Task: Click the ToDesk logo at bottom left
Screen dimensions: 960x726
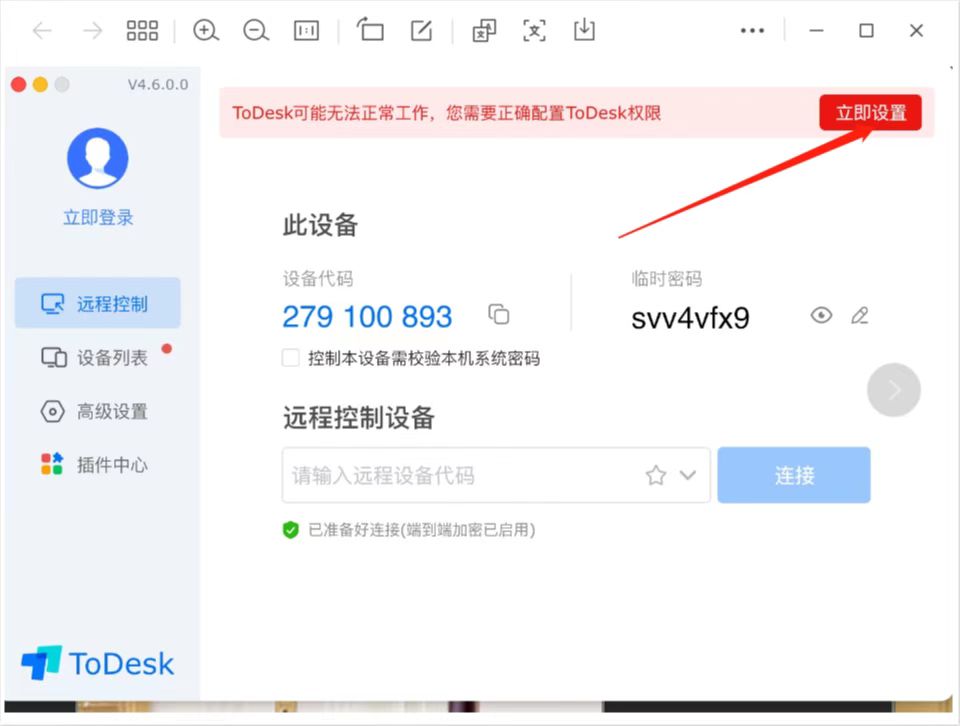Action: click(x=98, y=663)
